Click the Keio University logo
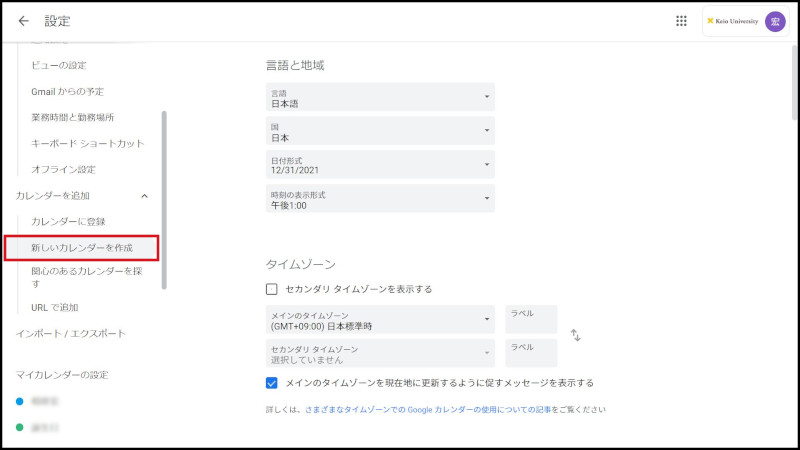The height and width of the screenshot is (450, 800). [732, 21]
